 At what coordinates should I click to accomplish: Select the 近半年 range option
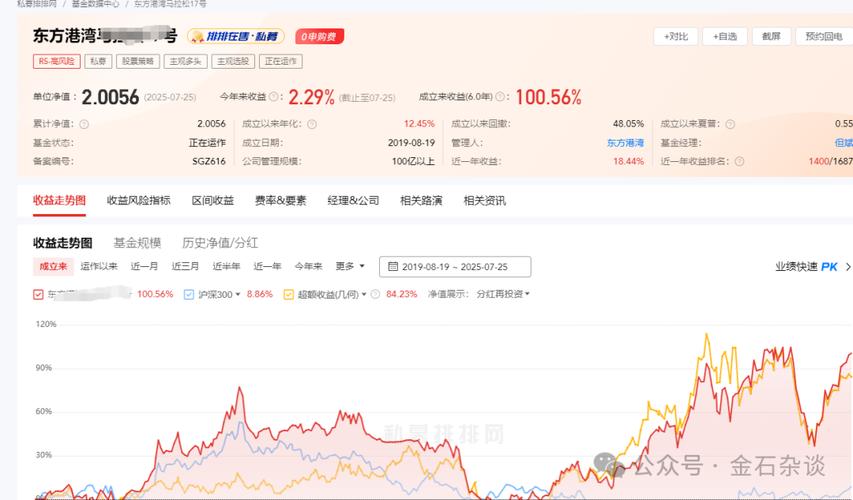pyautogui.click(x=226, y=266)
